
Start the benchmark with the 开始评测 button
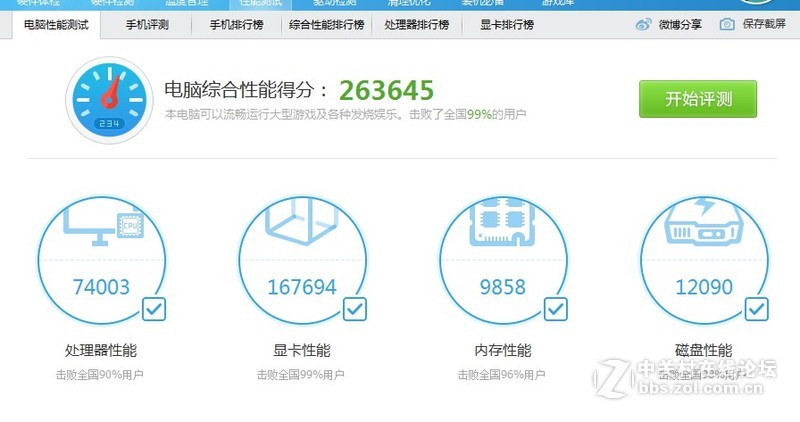[x=698, y=99]
